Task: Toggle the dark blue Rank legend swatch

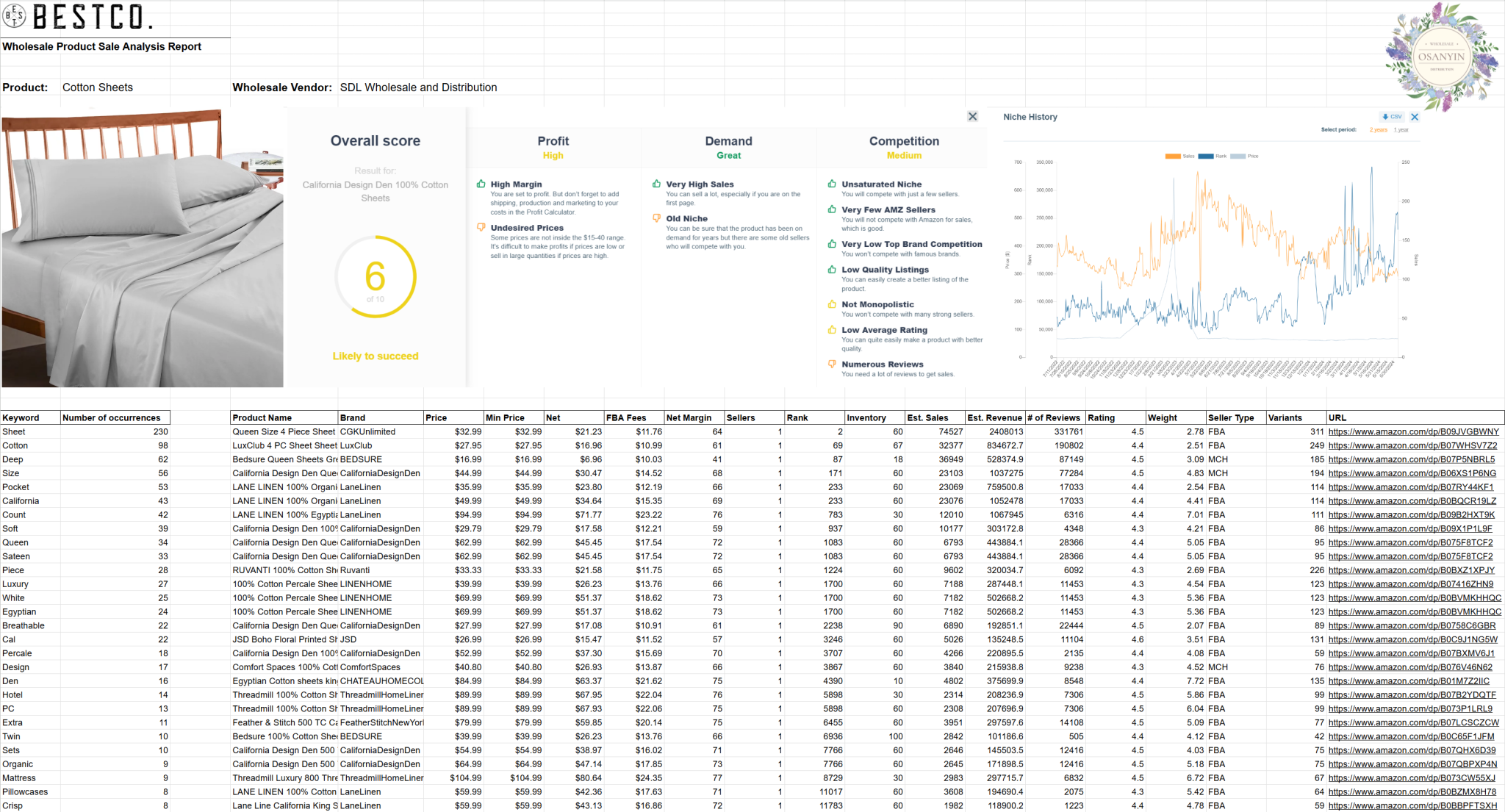Action: (x=1205, y=157)
